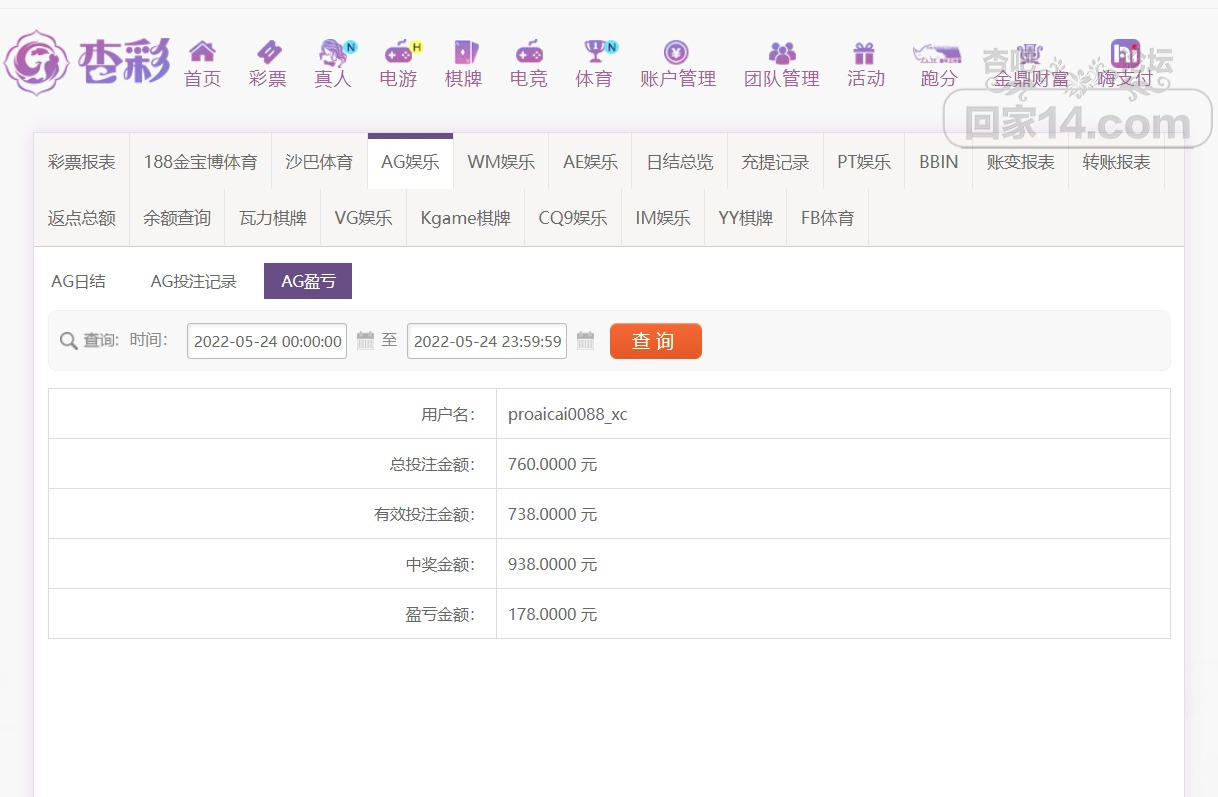This screenshot has width=1218, height=797.
Task: Open the 团队管理 team icon
Action: point(781,52)
